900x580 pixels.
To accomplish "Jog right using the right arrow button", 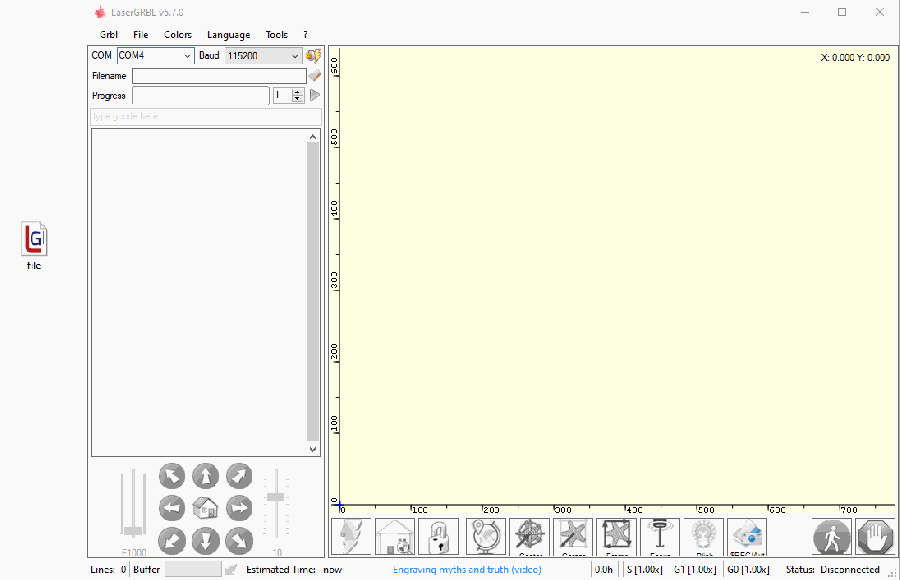I will pos(239,508).
